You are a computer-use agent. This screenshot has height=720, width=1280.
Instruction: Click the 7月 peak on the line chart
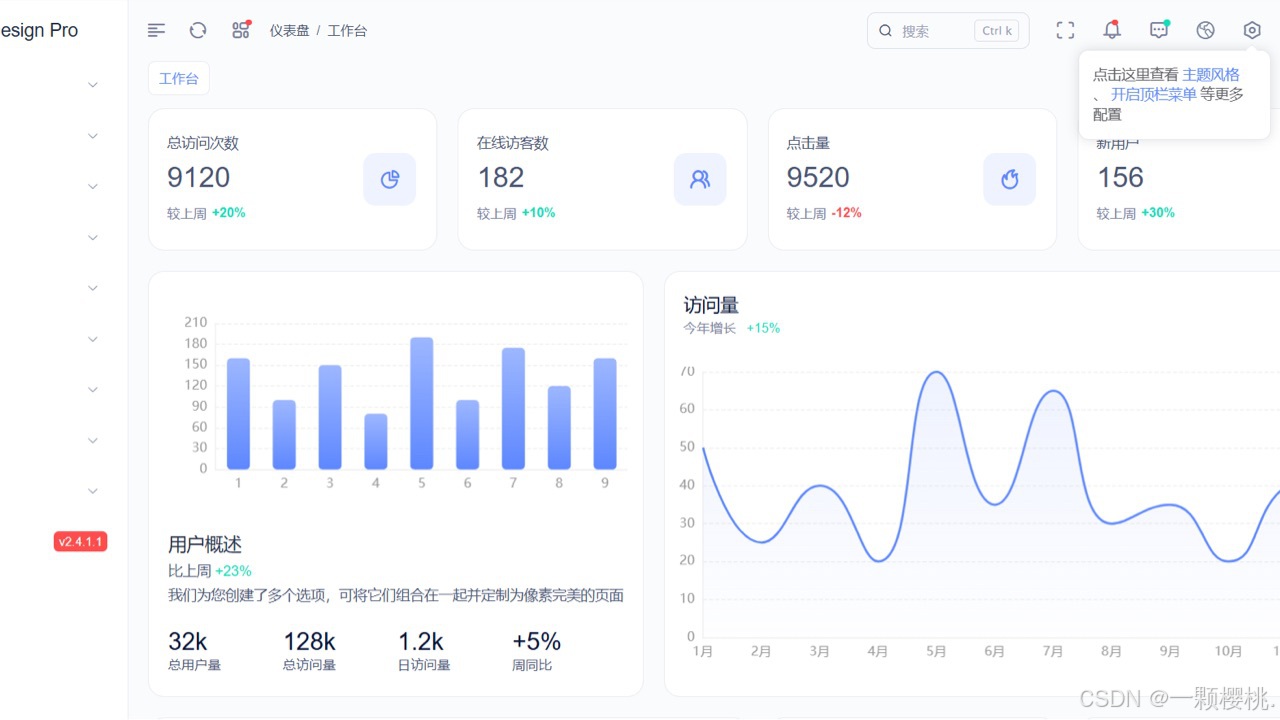(x=1053, y=391)
